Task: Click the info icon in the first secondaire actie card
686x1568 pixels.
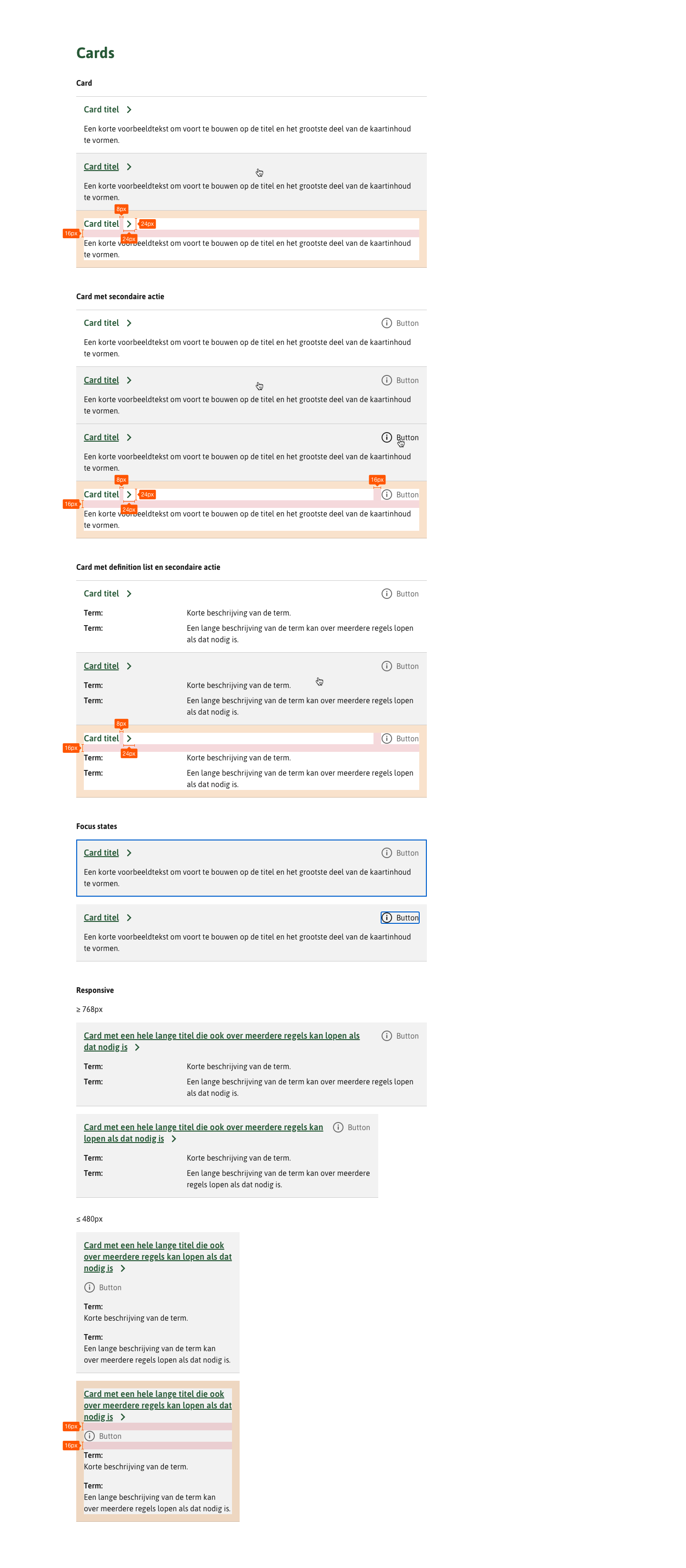Action: pyautogui.click(x=387, y=323)
